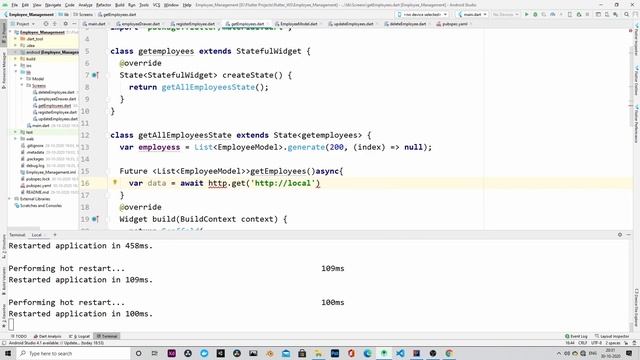Click the override gutter icon on line 19
Viewport: 640px width, 360px height.
tap(95, 219)
